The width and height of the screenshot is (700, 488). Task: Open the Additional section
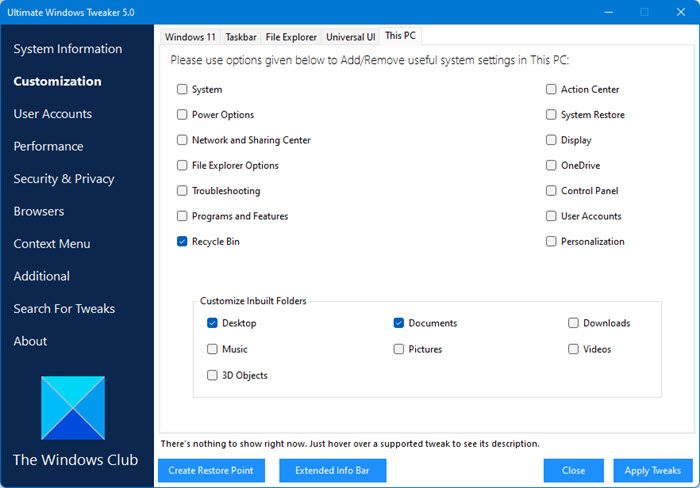click(42, 276)
